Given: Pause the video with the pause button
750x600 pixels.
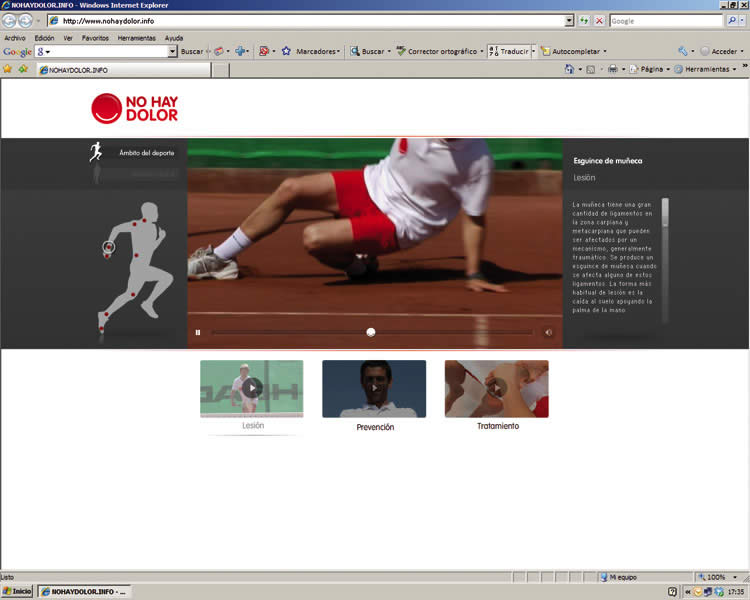Looking at the screenshot, I should coord(198,332).
